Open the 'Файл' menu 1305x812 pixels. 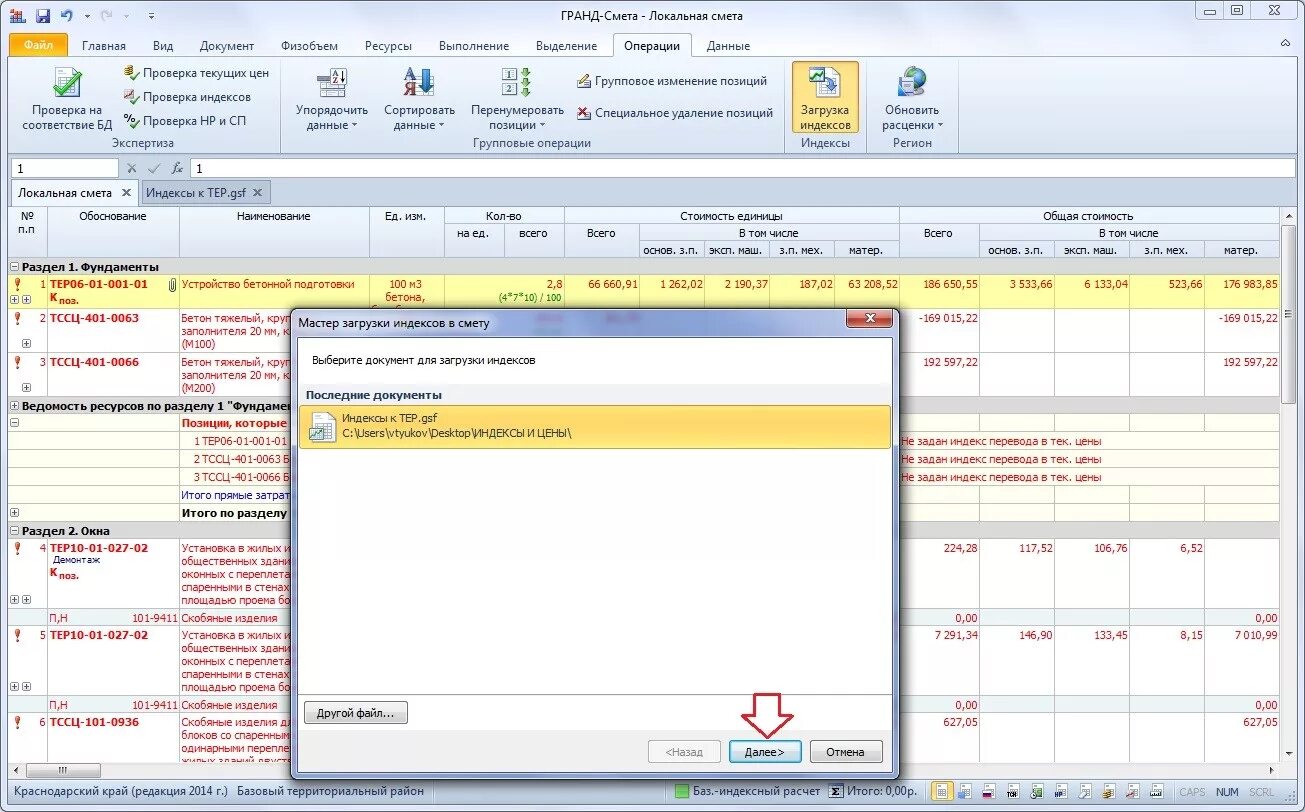[38, 45]
